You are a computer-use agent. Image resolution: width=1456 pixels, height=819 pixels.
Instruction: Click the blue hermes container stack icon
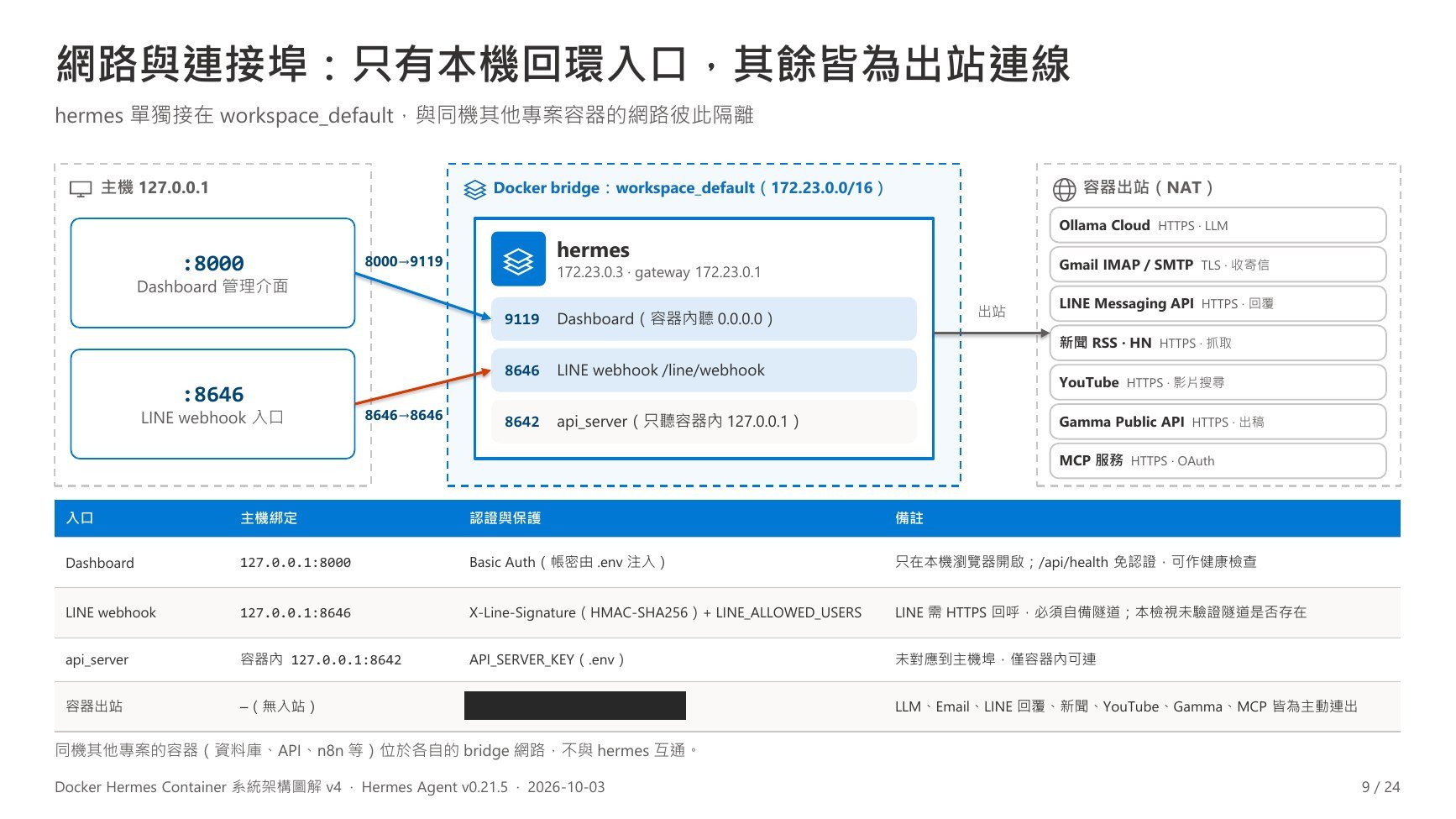coord(518,260)
